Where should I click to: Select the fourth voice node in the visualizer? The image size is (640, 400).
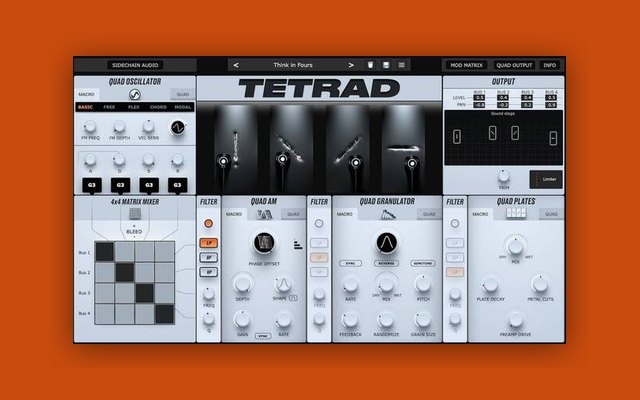pyautogui.click(x=412, y=163)
